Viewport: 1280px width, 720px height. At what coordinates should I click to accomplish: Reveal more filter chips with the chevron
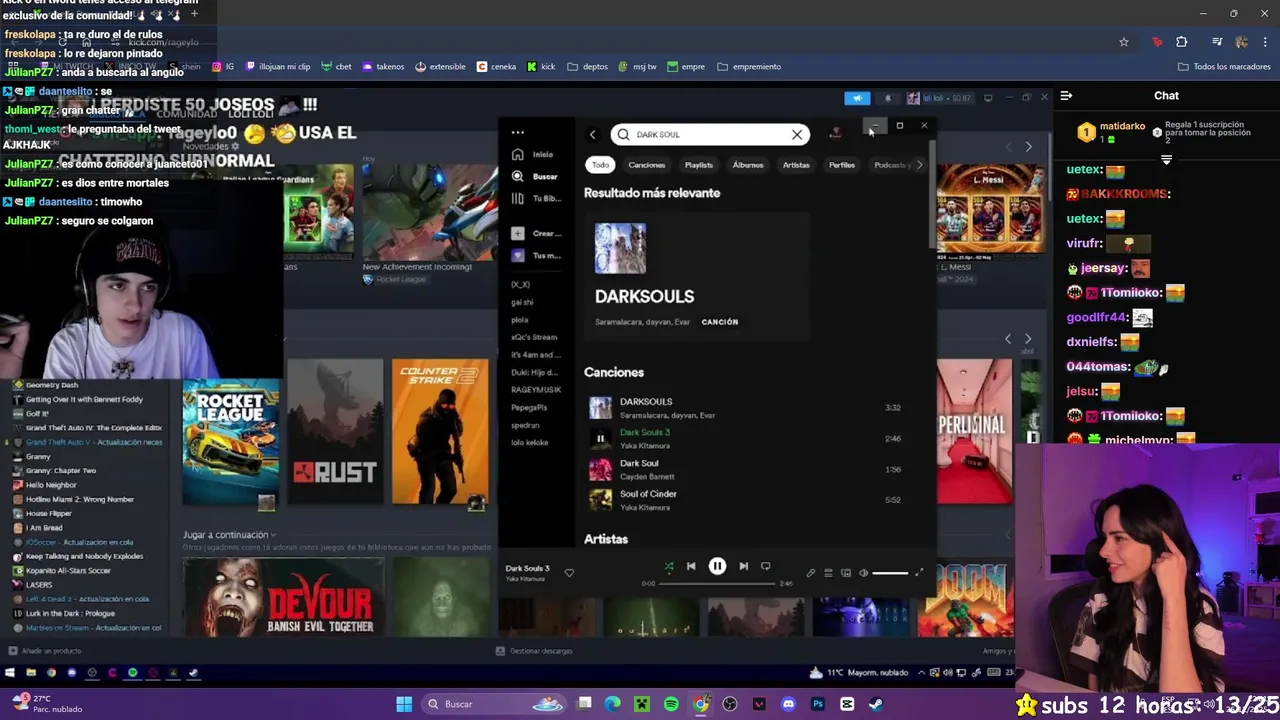[920, 165]
